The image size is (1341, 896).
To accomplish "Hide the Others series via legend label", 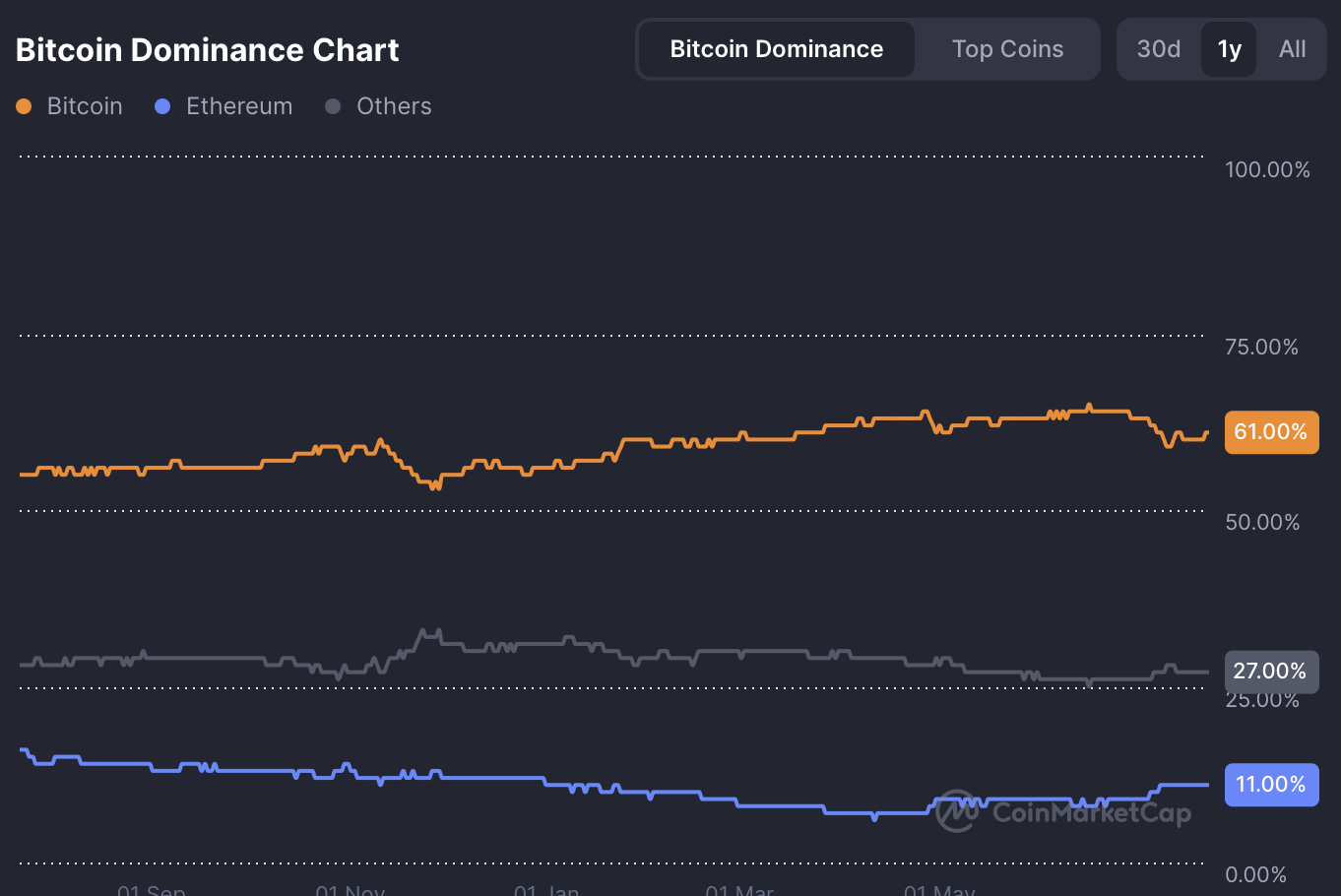I will [x=394, y=106].
